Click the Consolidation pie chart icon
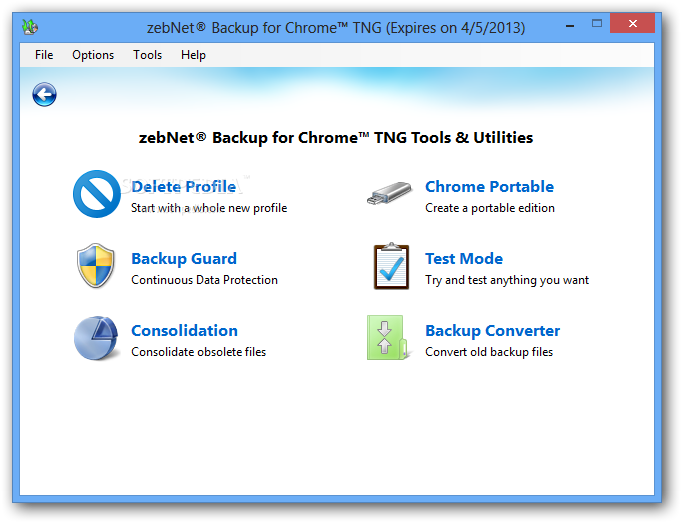 coord(96,338)
